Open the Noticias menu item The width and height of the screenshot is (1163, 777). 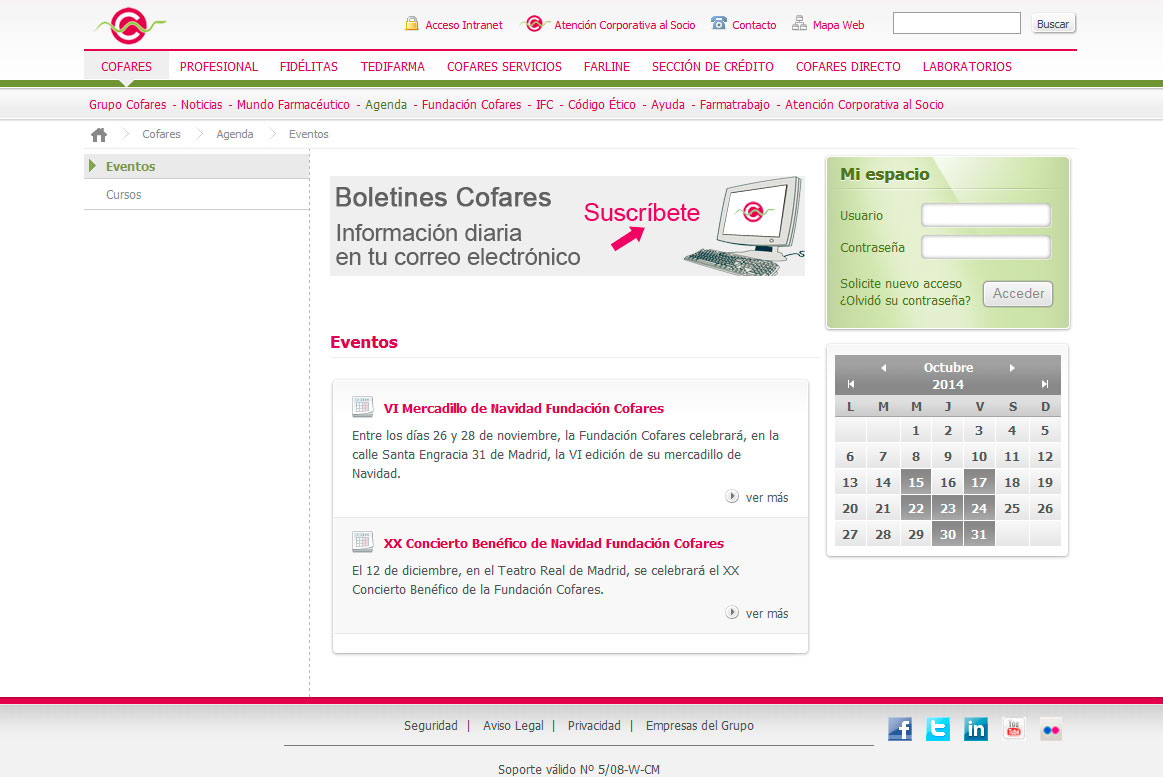203,104
